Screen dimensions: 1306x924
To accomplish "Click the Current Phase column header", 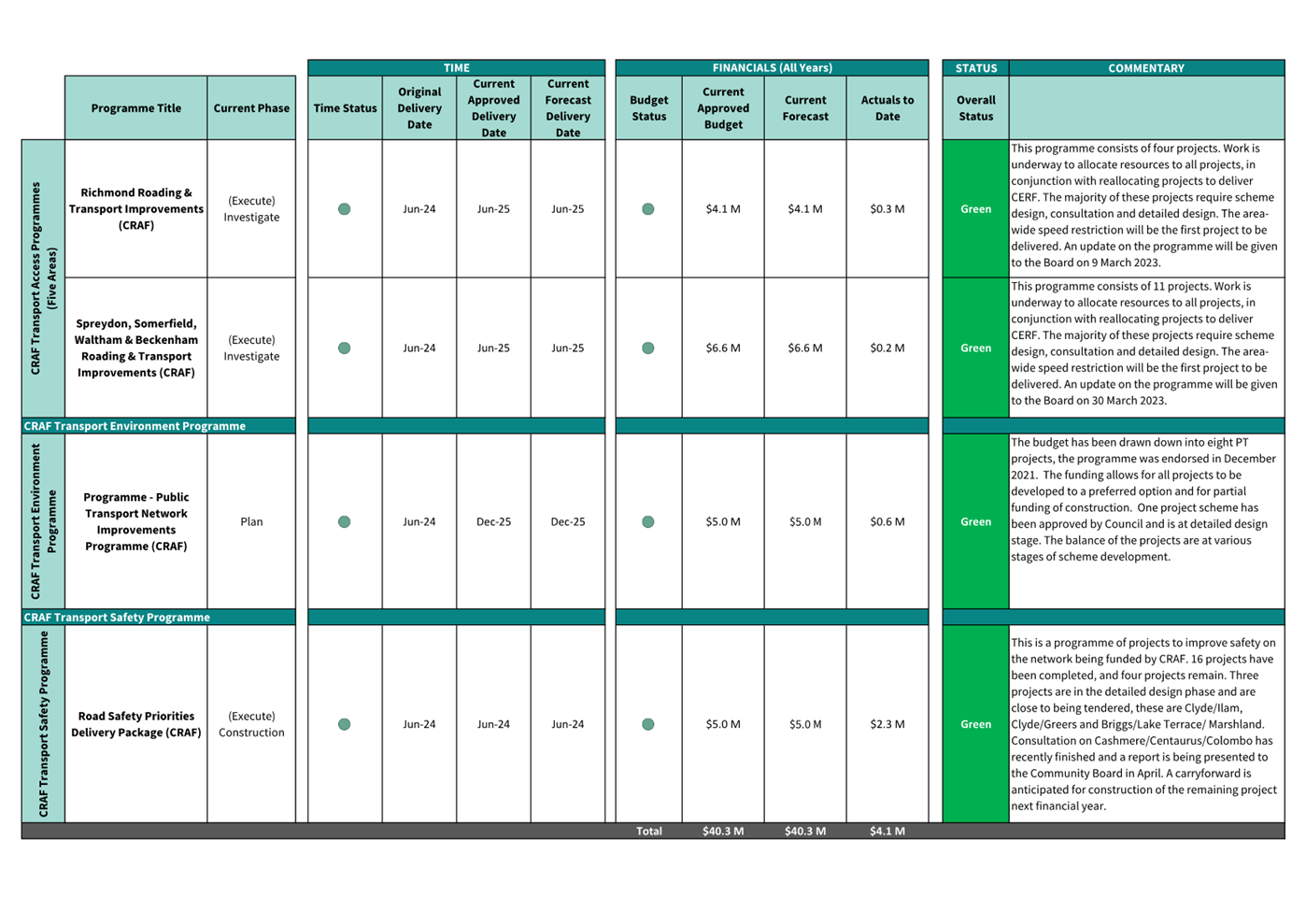I will pyautogui.click(x=251, y=108).
